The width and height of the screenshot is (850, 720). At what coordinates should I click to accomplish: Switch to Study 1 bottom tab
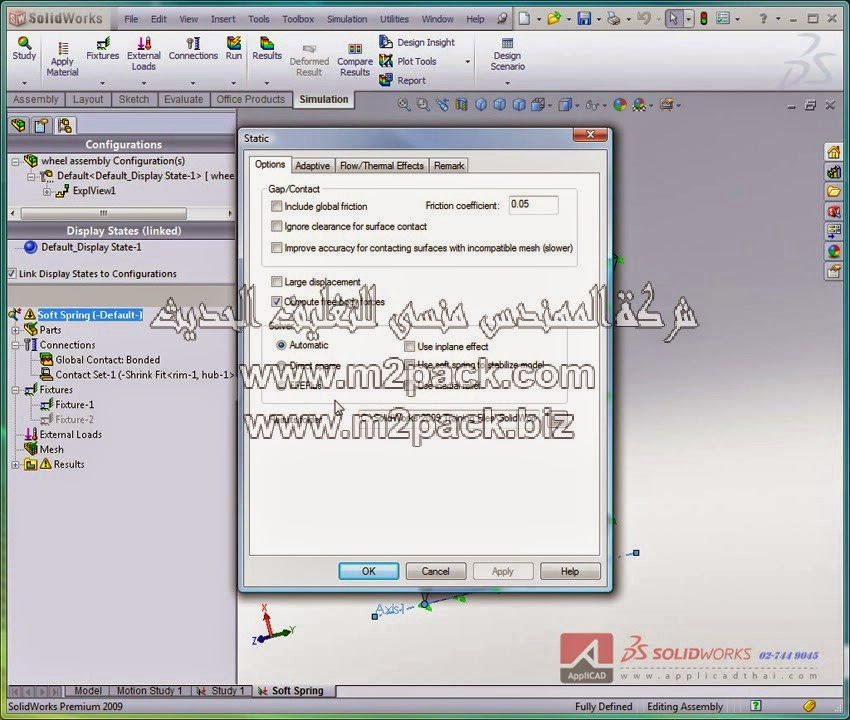pyautogui.click(x=222, y=691)
